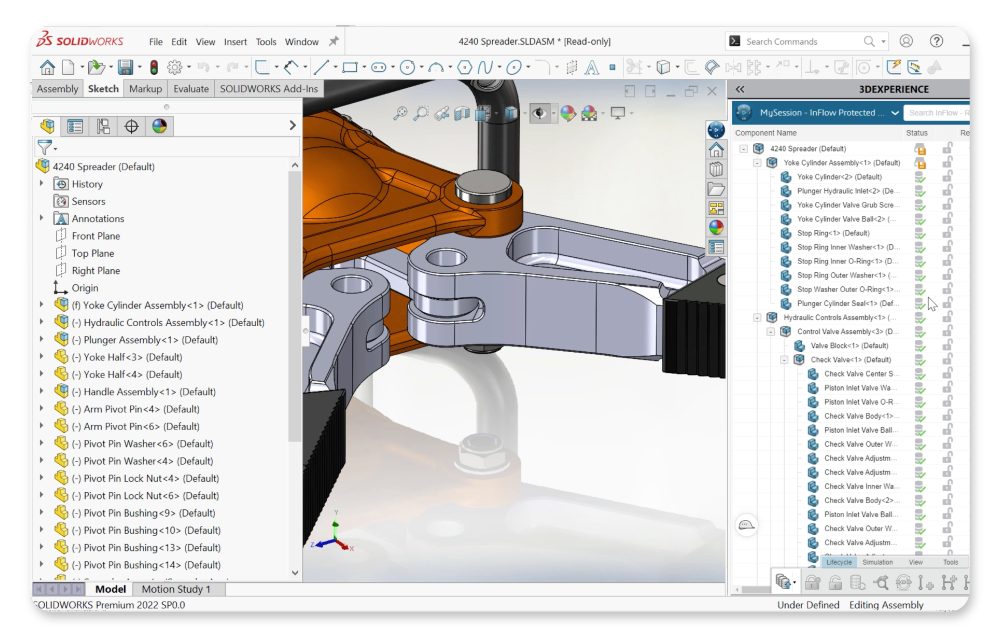The image size is (1000, 637).
Task: Open Options with the gear icon
Action: (175, 67)
